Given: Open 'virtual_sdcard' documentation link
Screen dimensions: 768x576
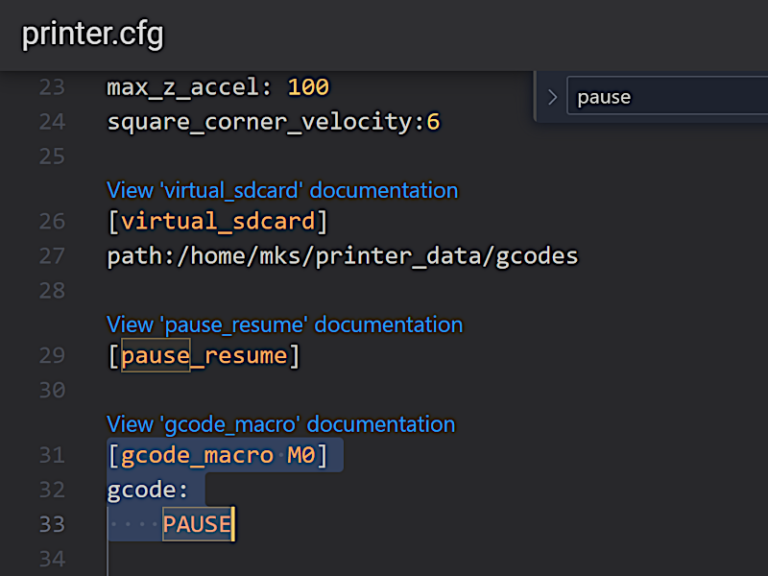Looking at the screenshot, I should click(x=283, y=190).
